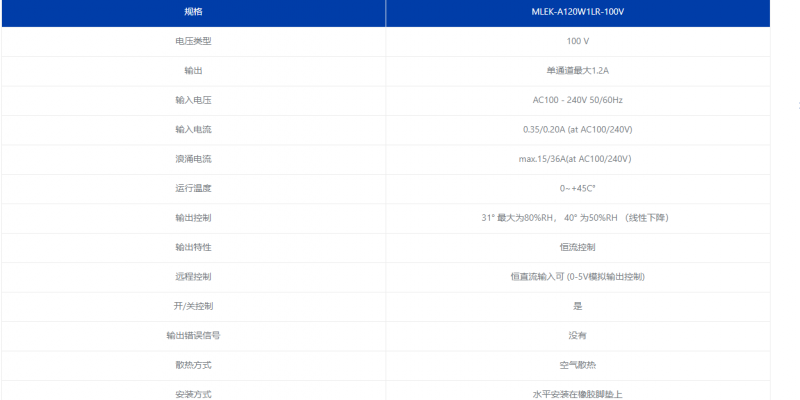
Task: Select the 100 V value cell
Action: [578, 41]
